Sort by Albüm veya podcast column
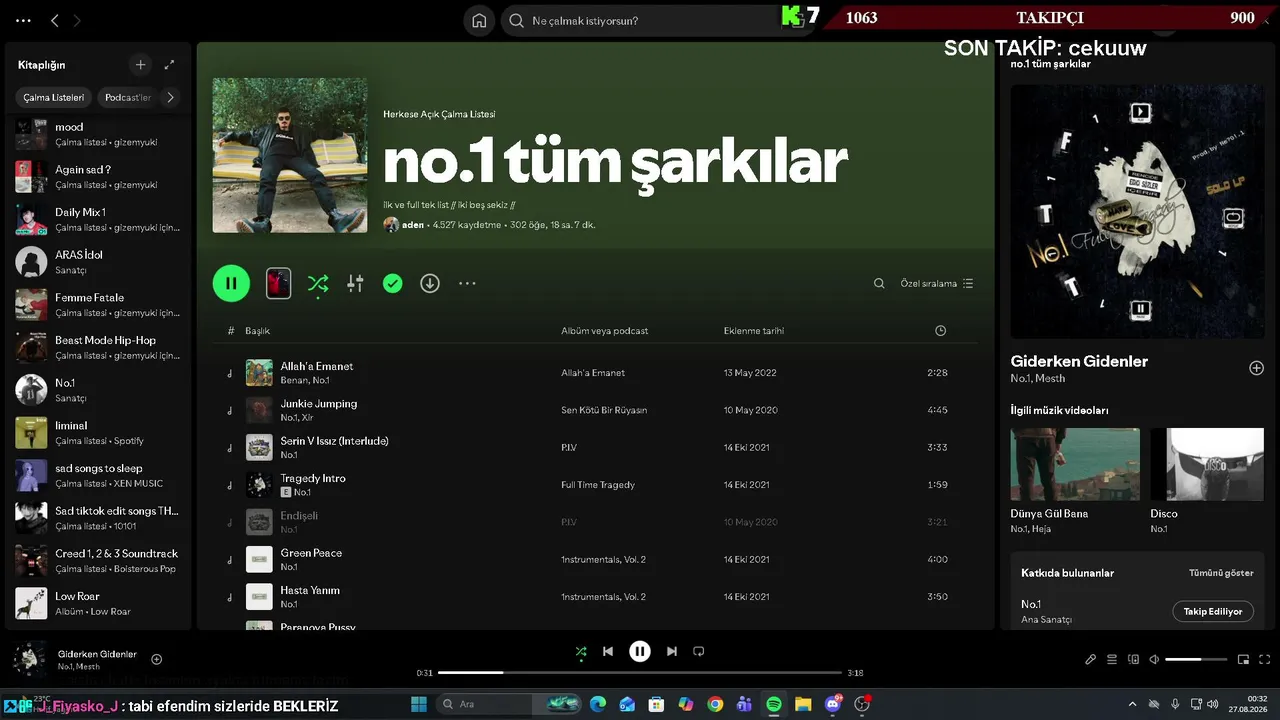Viewport: 1280px width, 720px height. click(604, 331)
